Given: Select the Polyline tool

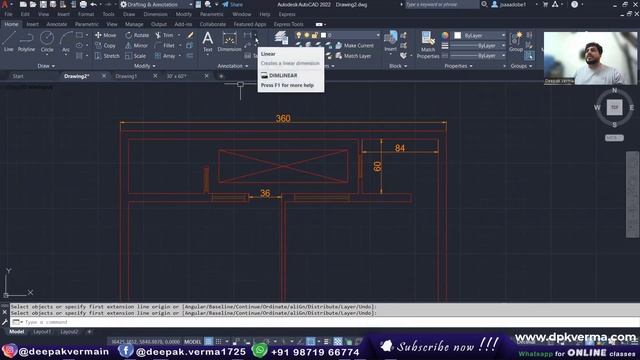Looking at the screenshot, I should [x=26, y=42].
